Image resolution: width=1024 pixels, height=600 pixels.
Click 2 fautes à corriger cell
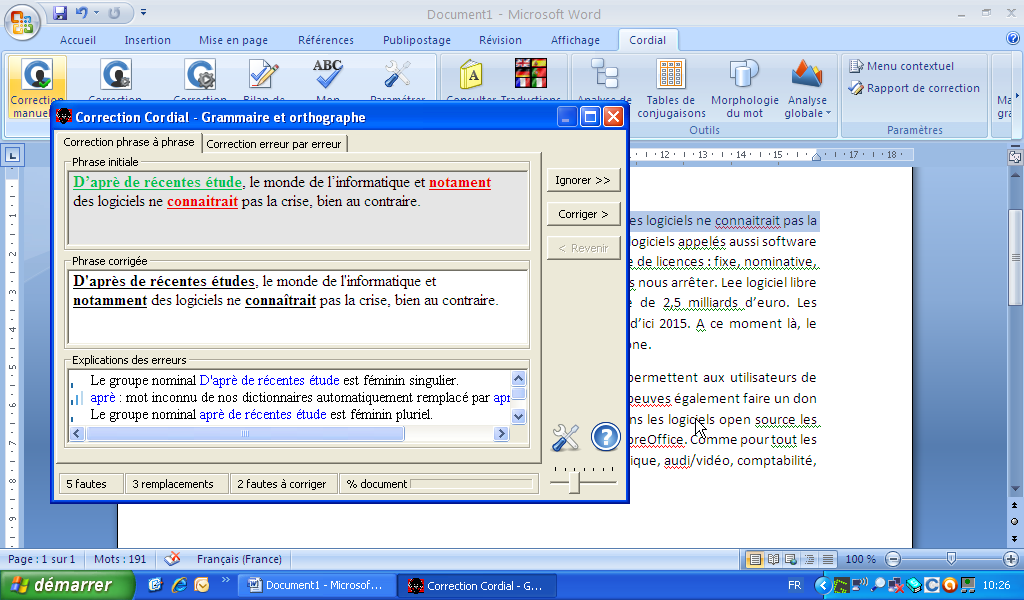(x=283, y=484)
